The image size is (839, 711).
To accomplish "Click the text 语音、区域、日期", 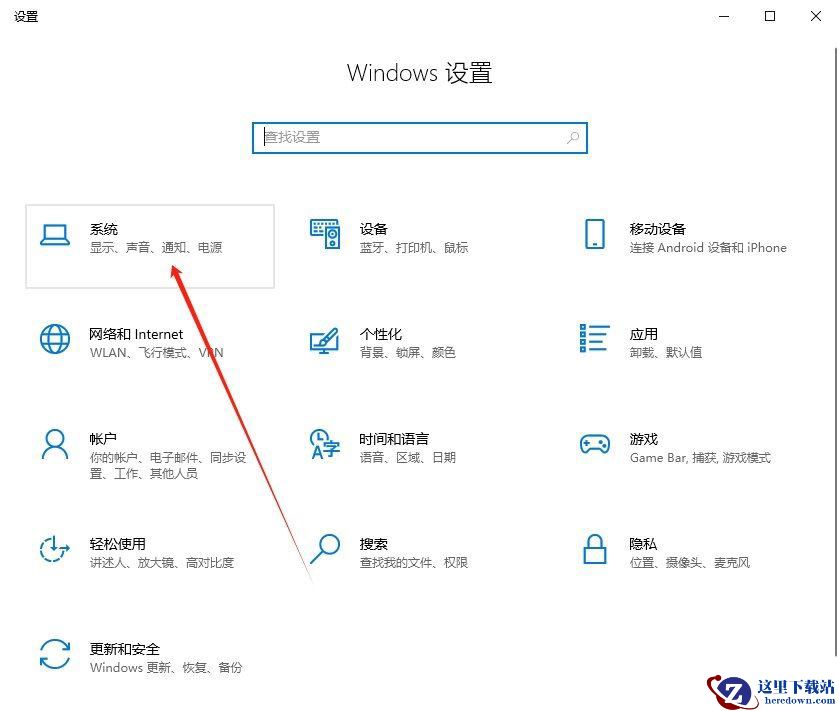I will (407, 457).
